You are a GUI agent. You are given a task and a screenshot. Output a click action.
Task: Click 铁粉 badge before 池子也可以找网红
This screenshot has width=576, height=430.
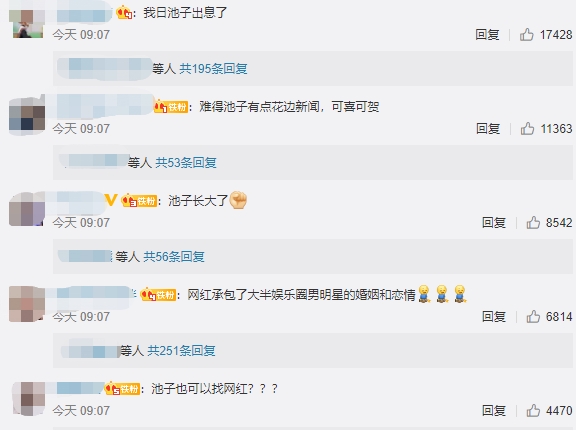[x=122, y=389]
